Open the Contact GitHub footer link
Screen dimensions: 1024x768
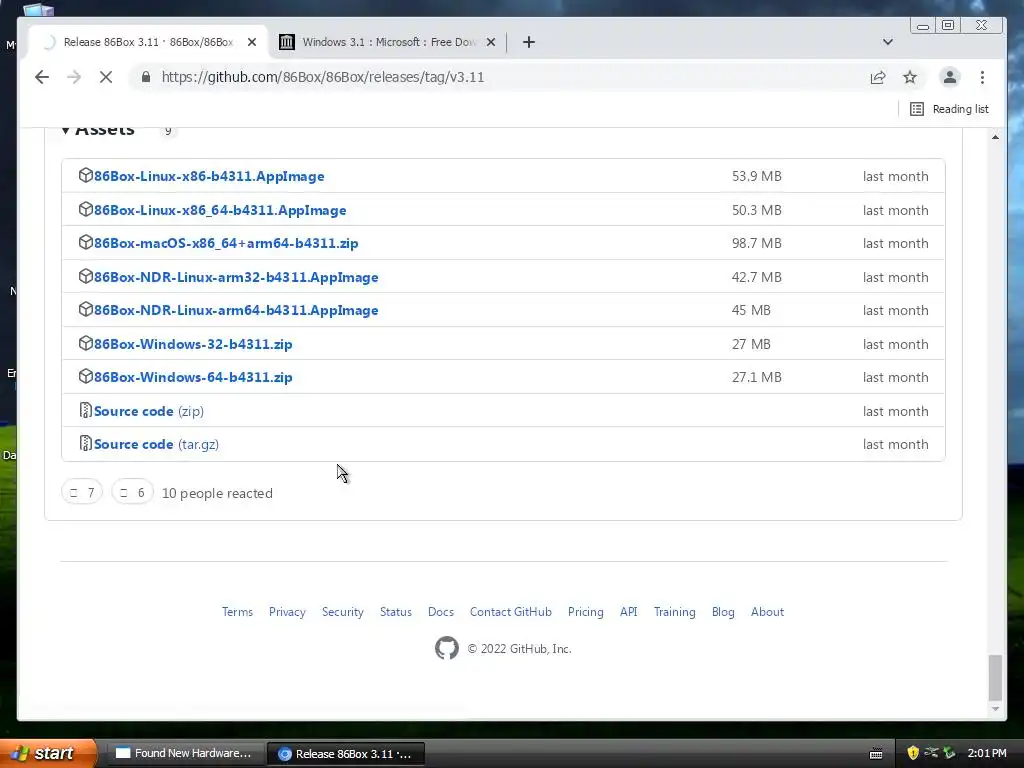click(511, 612)
